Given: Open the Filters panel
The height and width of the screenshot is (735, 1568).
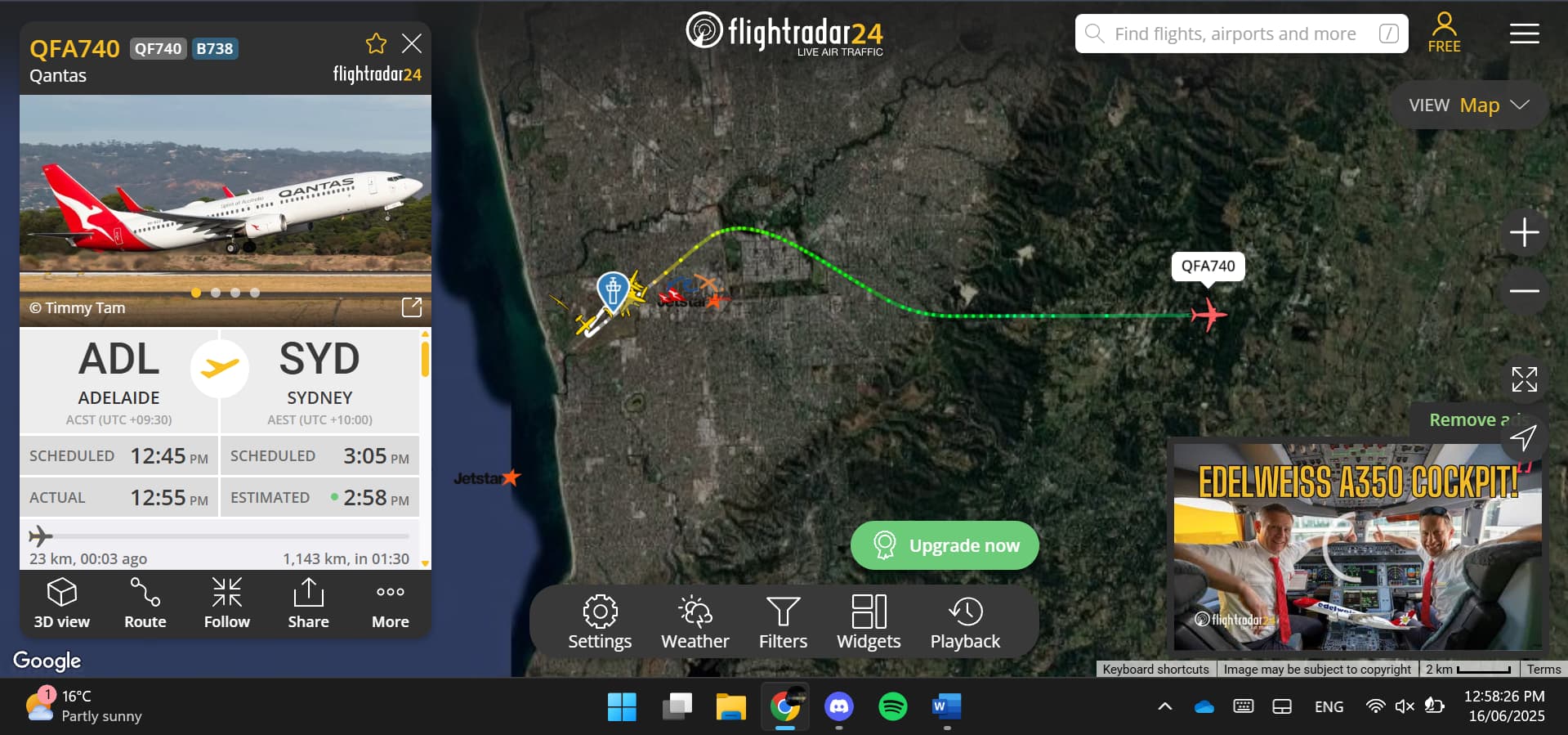Looking at the screenshot, I should pyautogui.click(x=783, y=622).
